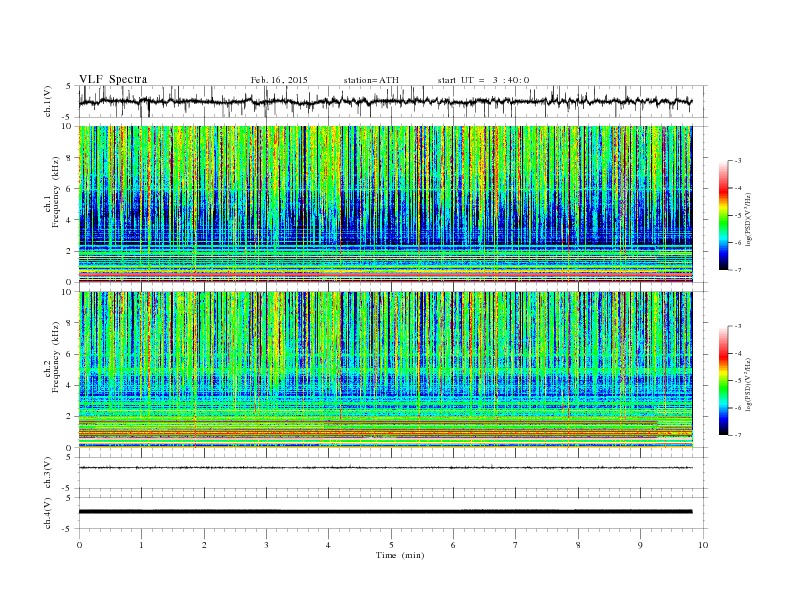Image resolution: width=792 pixels, height=612 pixels.
Task: Click the "4" minute tick label
Action: [328, 545]
